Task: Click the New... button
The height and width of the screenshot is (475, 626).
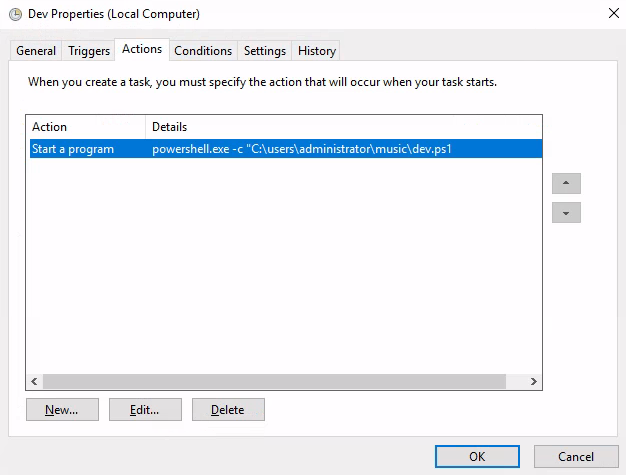Action: [x=62, y=410]
